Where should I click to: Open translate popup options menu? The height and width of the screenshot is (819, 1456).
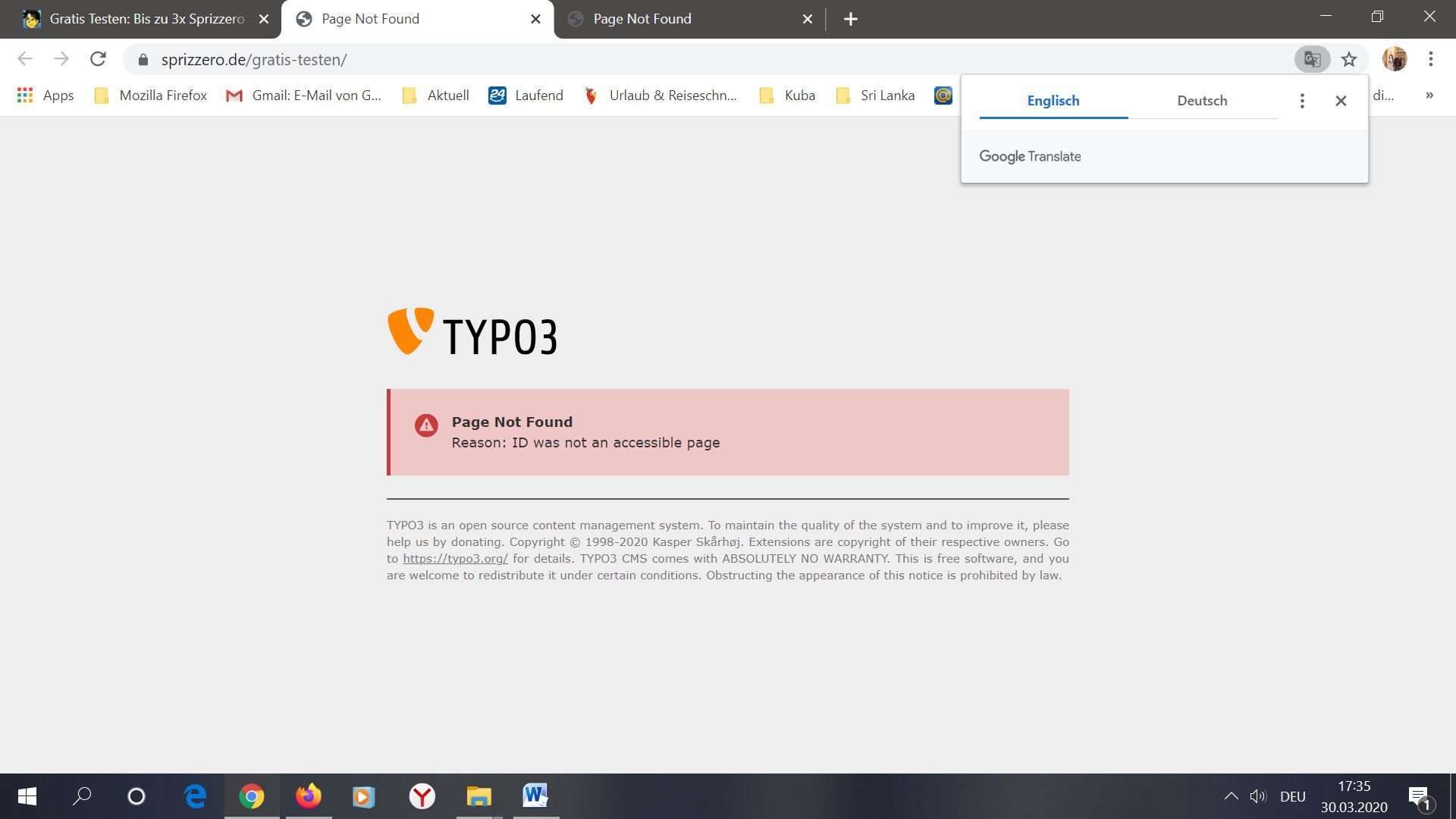(x=1302, y=101)
